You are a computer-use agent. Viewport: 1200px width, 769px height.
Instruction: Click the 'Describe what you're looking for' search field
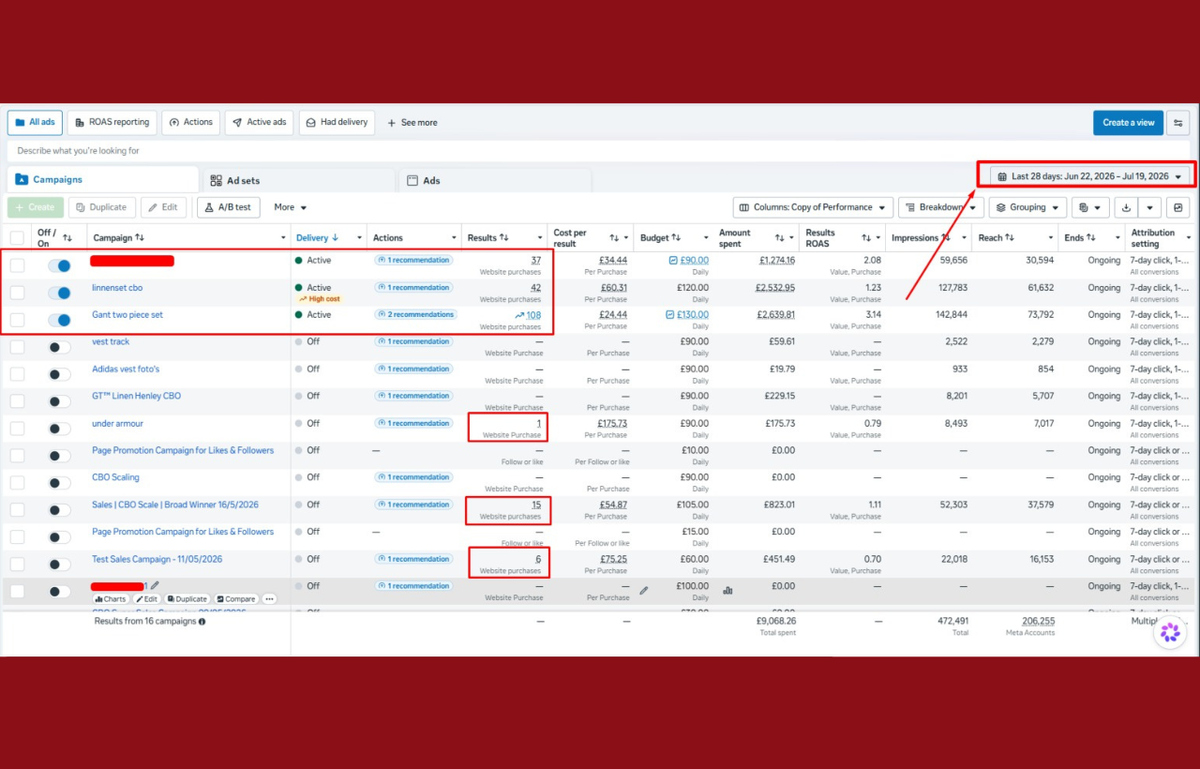coord(600,151)
